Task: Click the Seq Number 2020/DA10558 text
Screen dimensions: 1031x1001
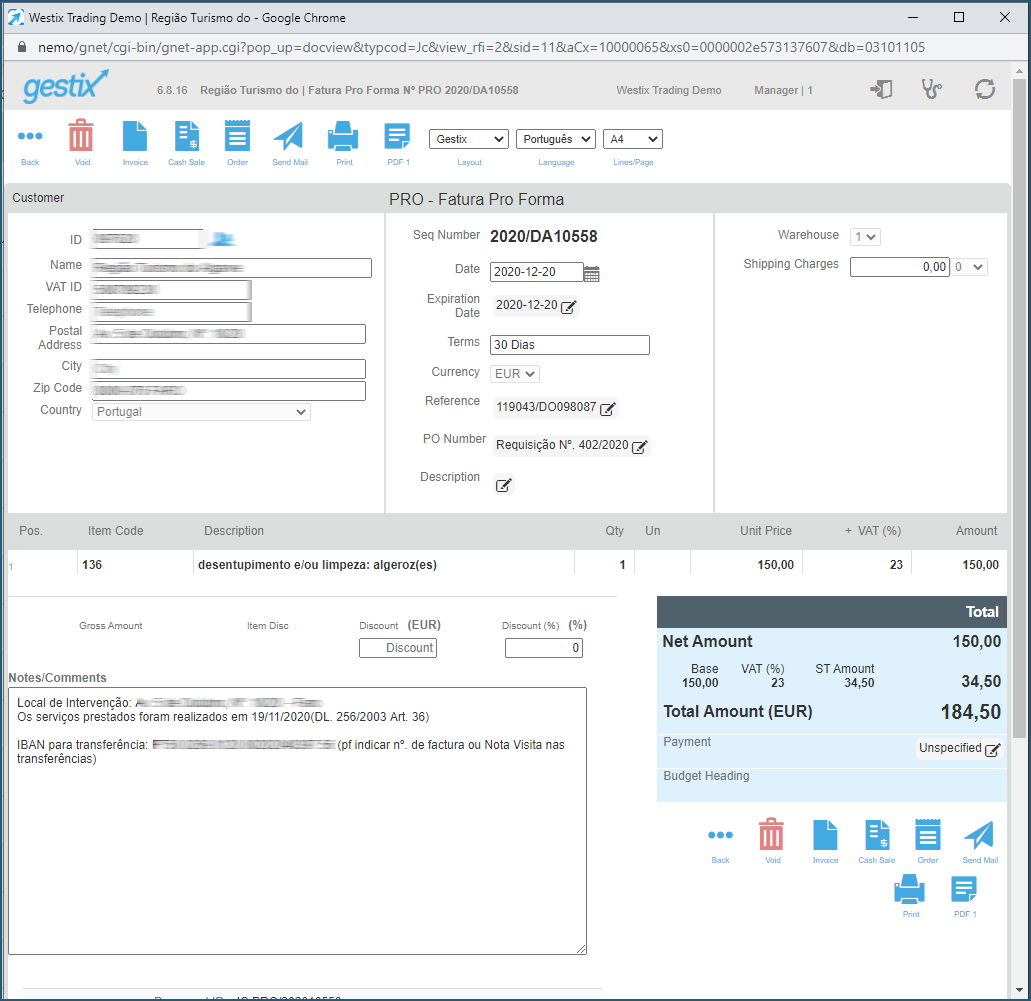Action: pyautogui.click(x=544, y=237)
